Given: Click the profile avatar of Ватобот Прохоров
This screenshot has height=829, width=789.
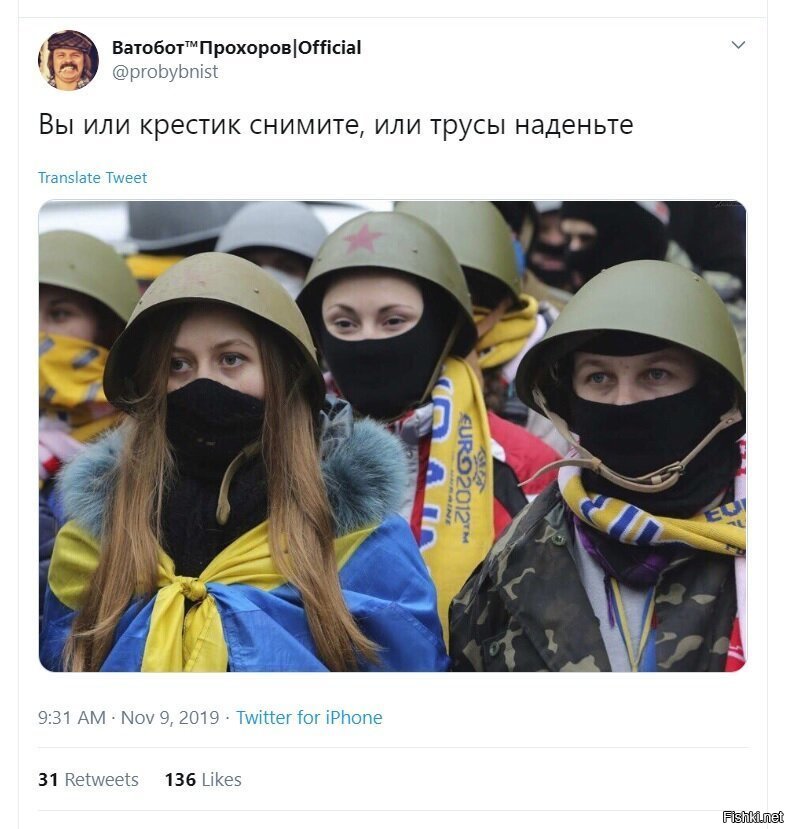Looking at the screenshot, I should (x=68, y=60).
